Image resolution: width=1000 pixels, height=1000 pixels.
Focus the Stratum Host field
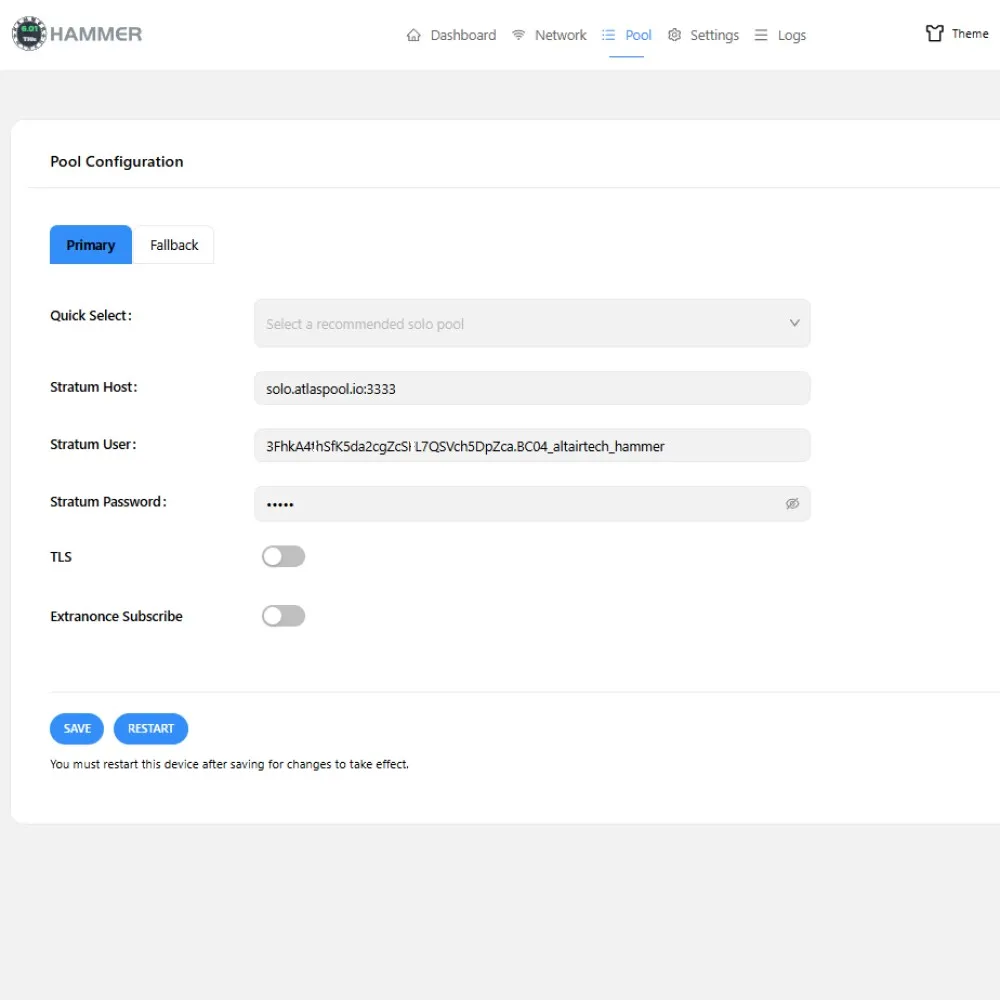pyautogui.click(x=532, y=388)
